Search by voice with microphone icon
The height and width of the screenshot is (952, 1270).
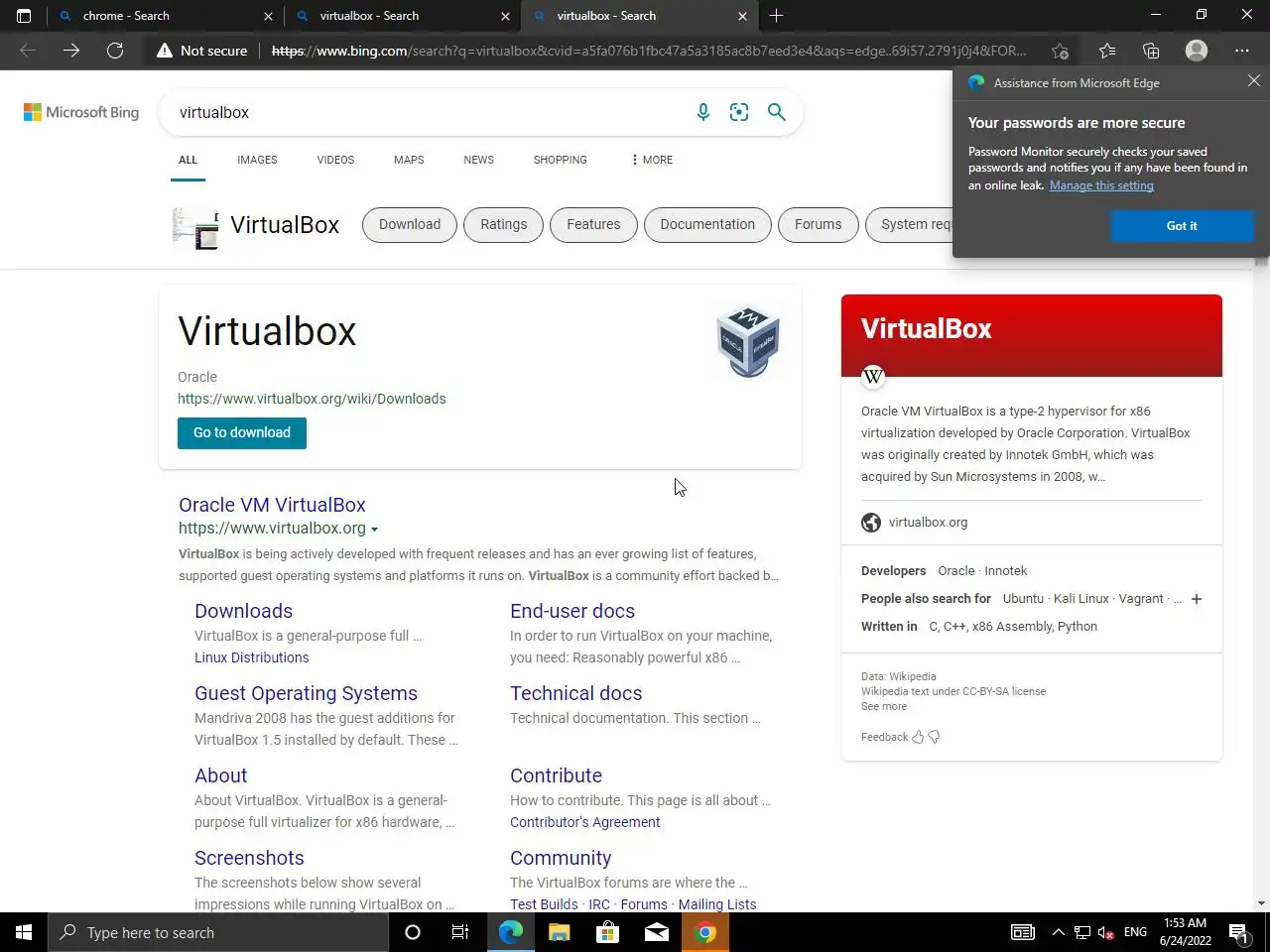click(703, 112)
